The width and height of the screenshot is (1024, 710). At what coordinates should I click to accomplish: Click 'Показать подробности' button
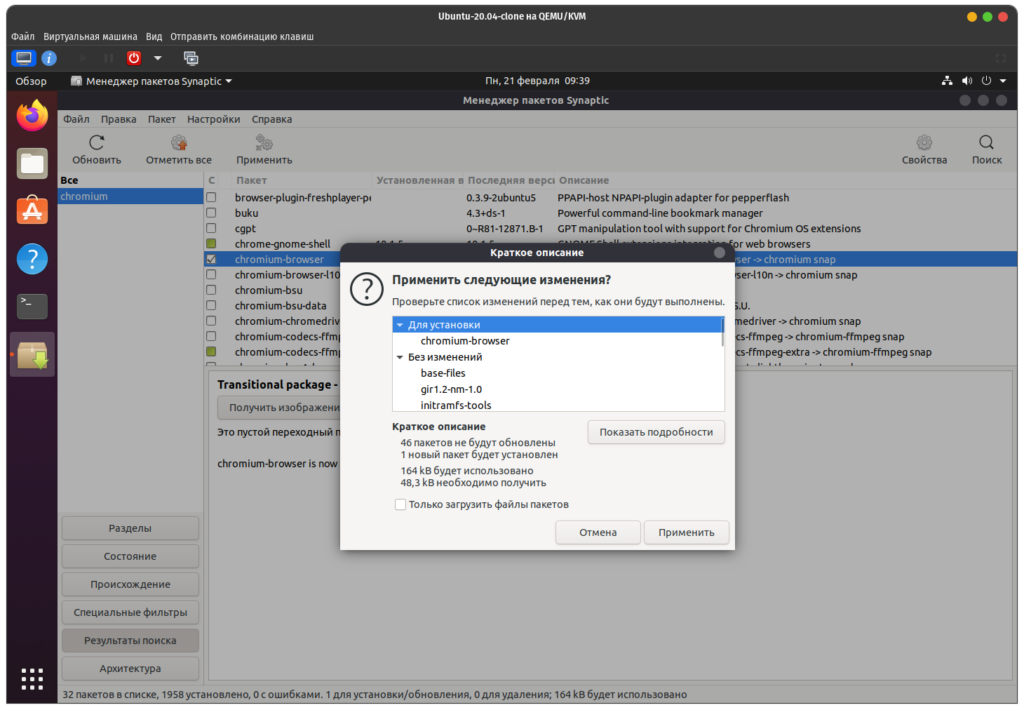coord(655,432)
